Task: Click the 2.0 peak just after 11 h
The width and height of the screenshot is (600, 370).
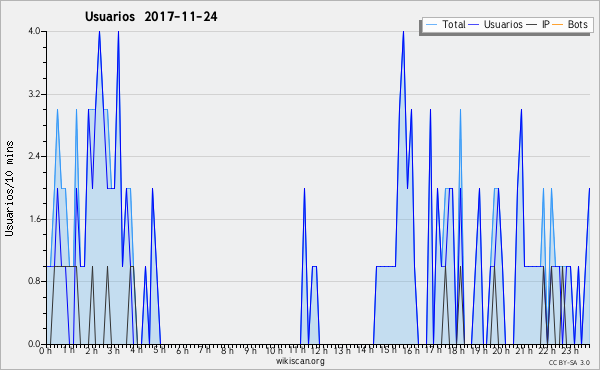Action: [304, 189]
